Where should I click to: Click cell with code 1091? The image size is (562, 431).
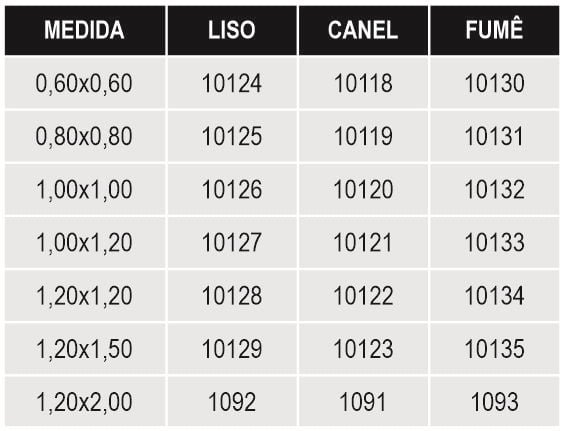click(363, 401)
